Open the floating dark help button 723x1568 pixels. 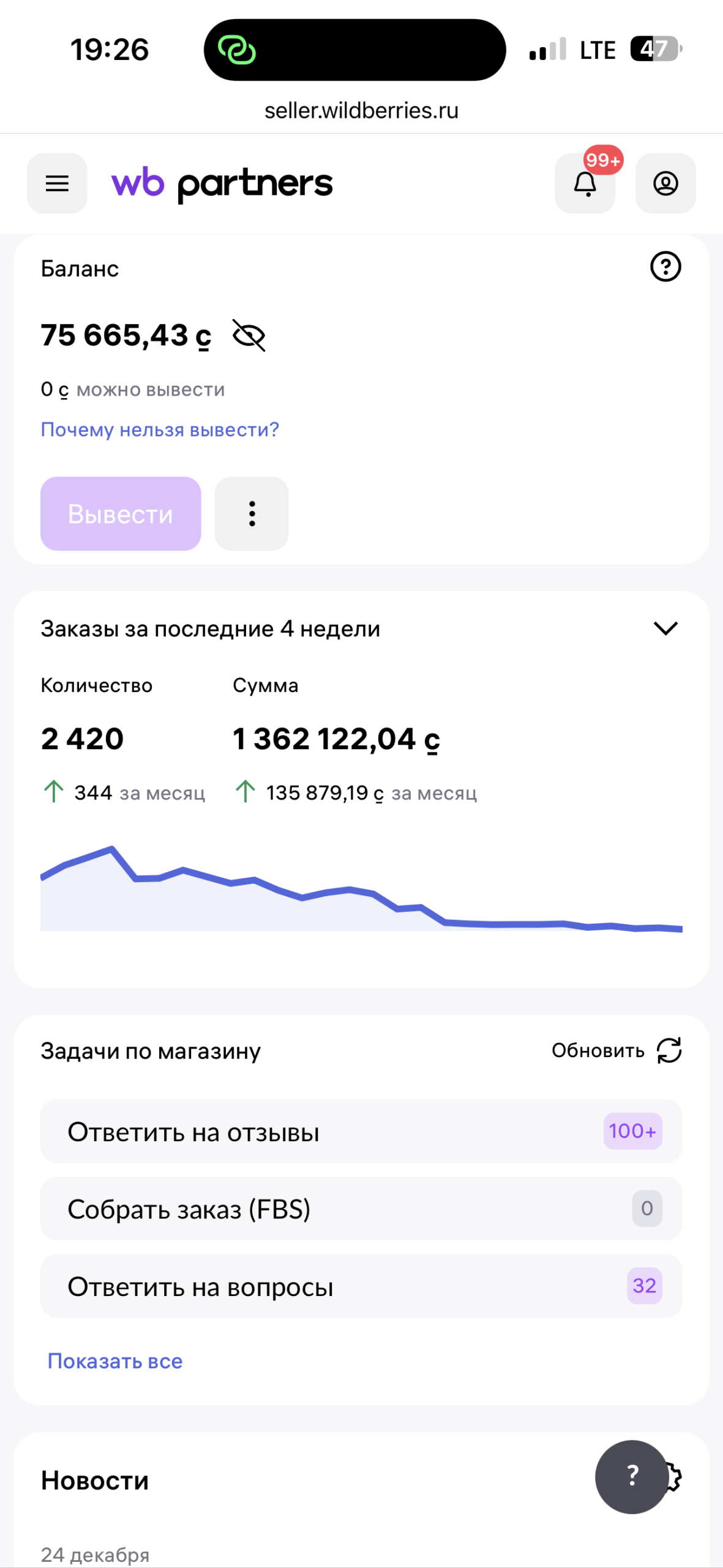pos(632,1476)
